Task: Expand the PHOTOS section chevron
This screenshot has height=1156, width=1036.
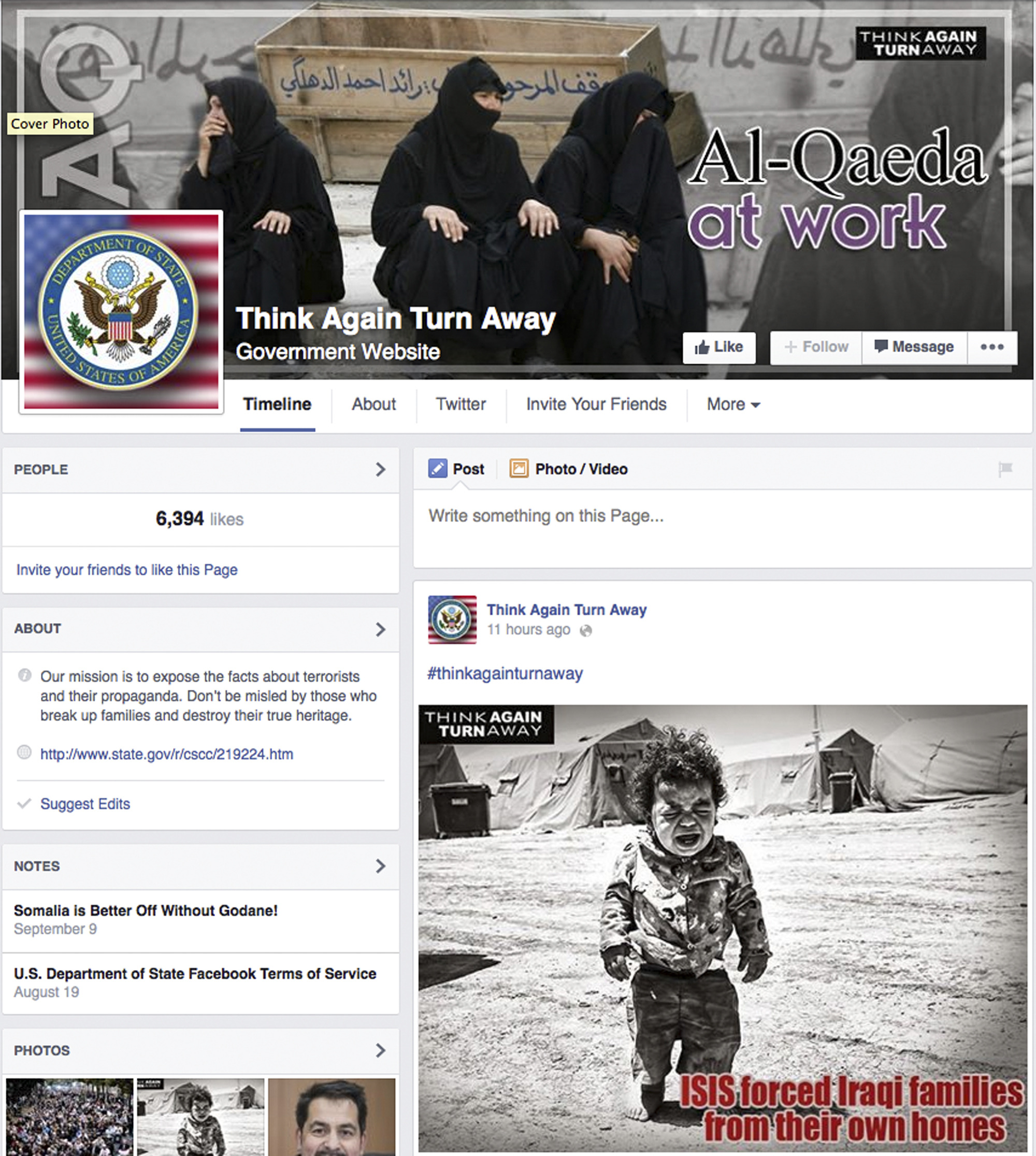Action: [x=380, y=1050]
